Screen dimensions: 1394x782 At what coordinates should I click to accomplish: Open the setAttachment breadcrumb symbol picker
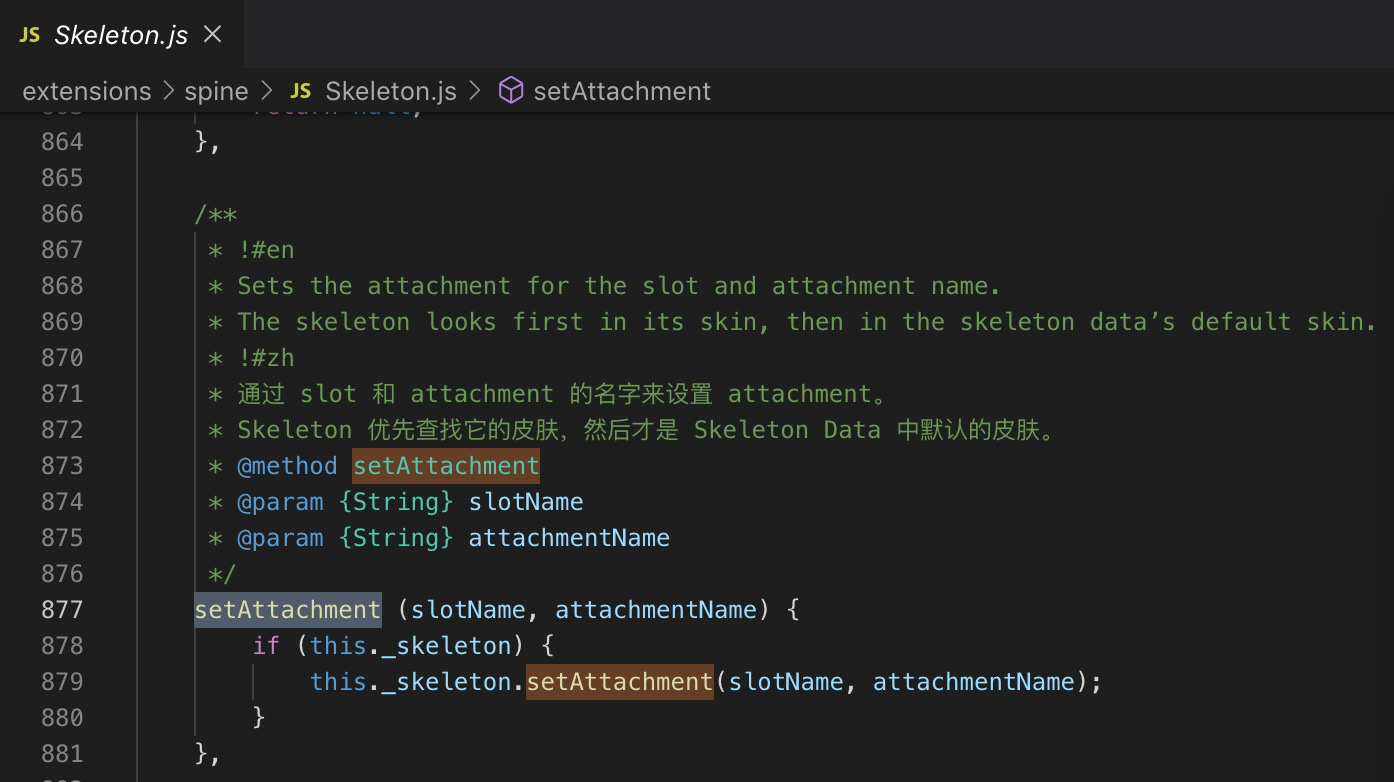point(621,91)
